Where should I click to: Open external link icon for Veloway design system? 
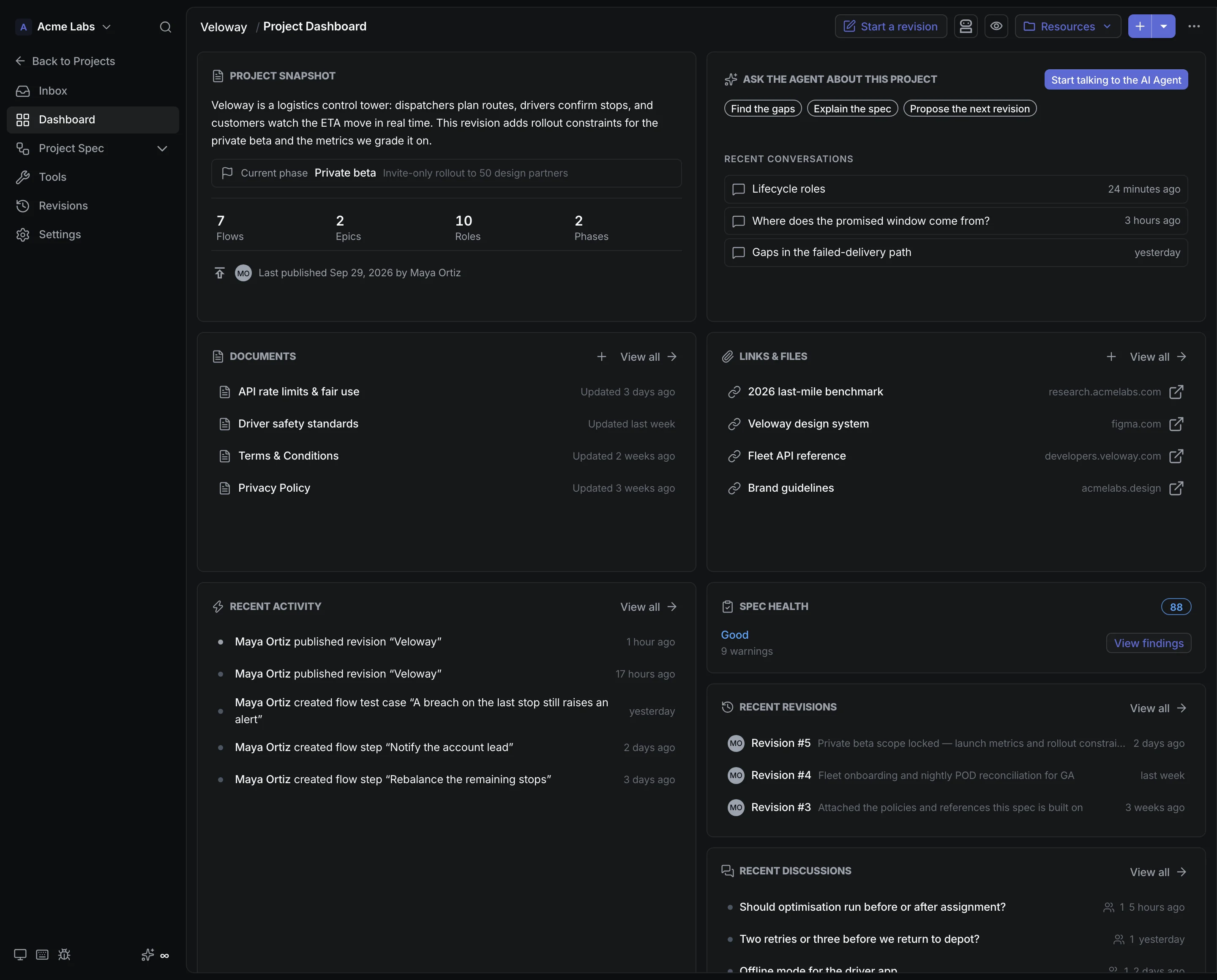[1176, 424]
